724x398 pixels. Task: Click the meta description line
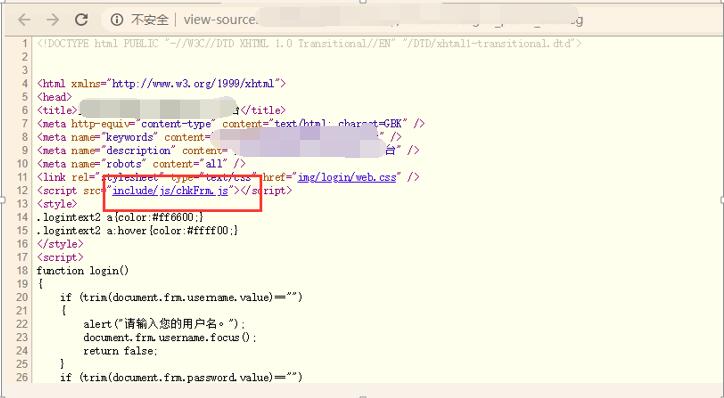coord(228,151)
